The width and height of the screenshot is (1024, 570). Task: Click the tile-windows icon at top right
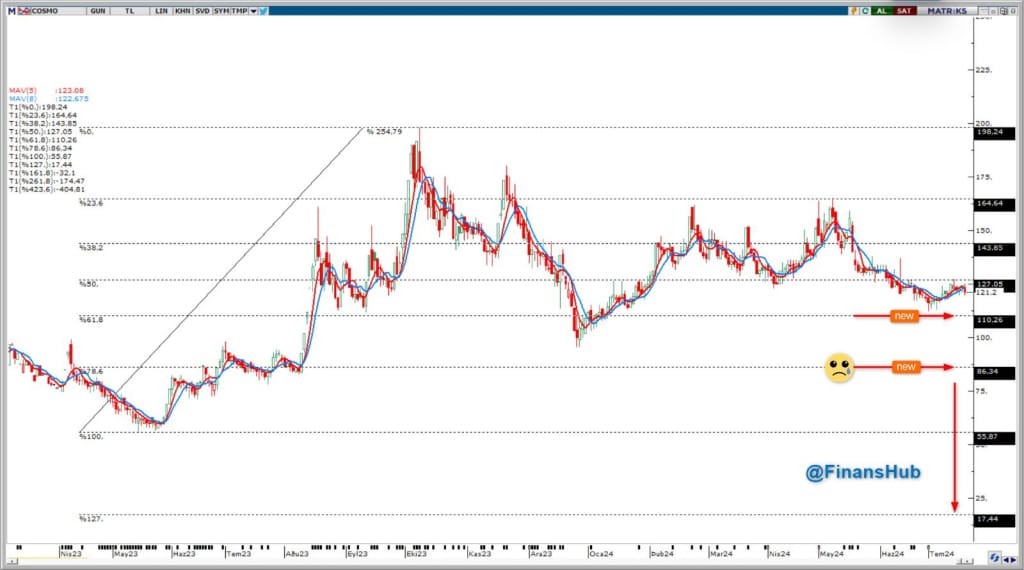click(x=1004, y=11)
